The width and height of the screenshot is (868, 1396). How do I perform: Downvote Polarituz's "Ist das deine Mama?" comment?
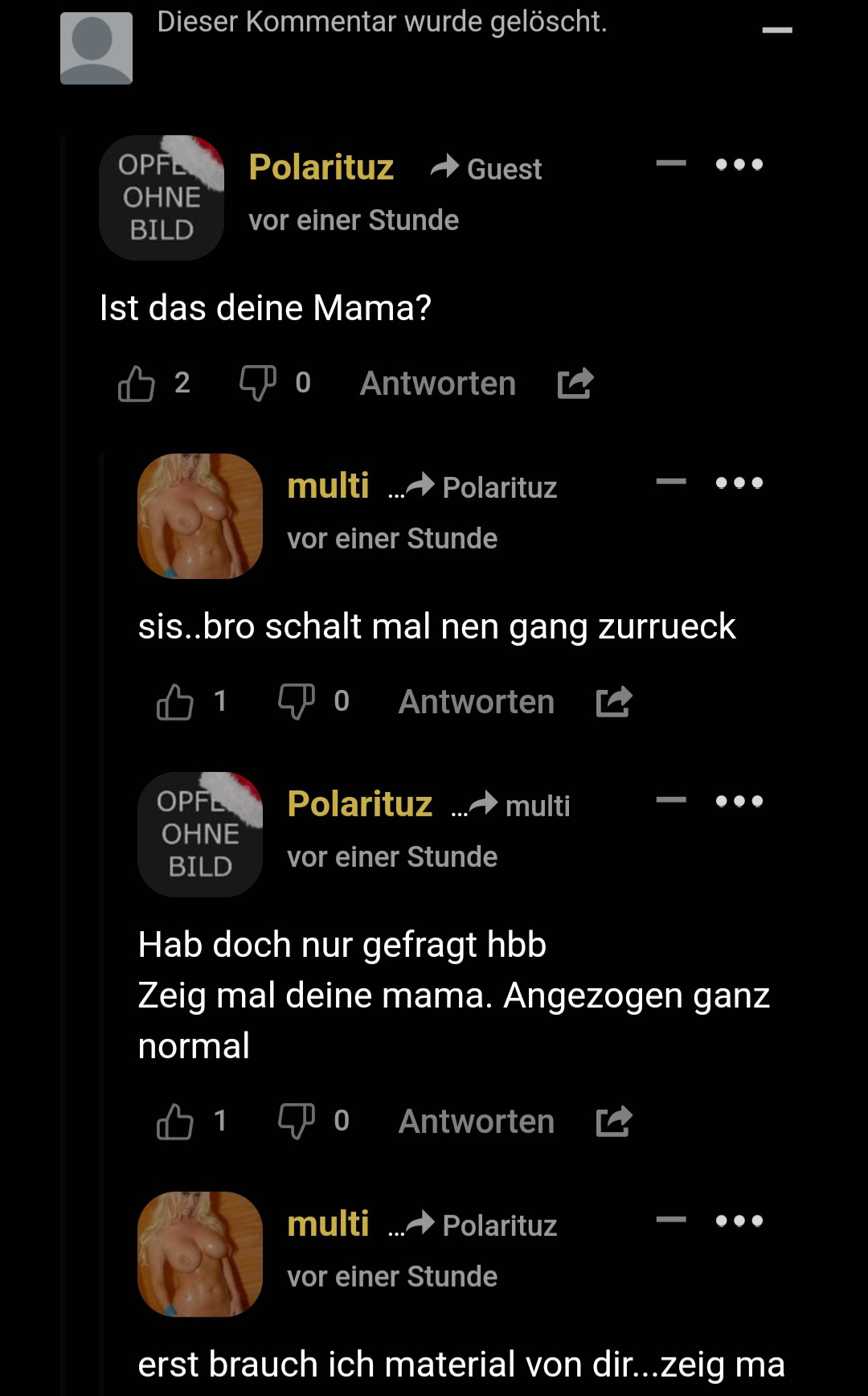coord(257,384)
